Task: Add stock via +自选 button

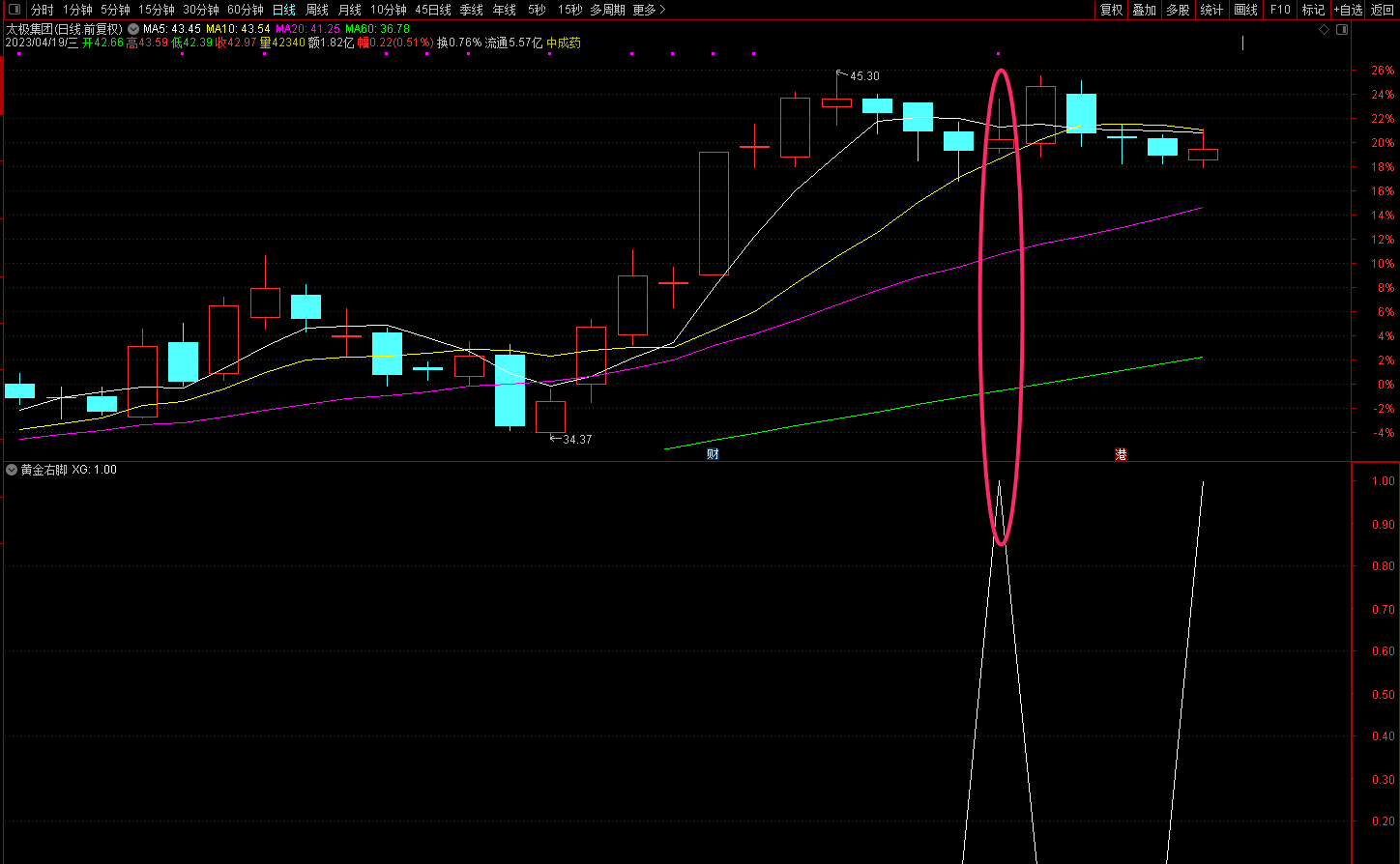Action: click(x=1348, y=10)
